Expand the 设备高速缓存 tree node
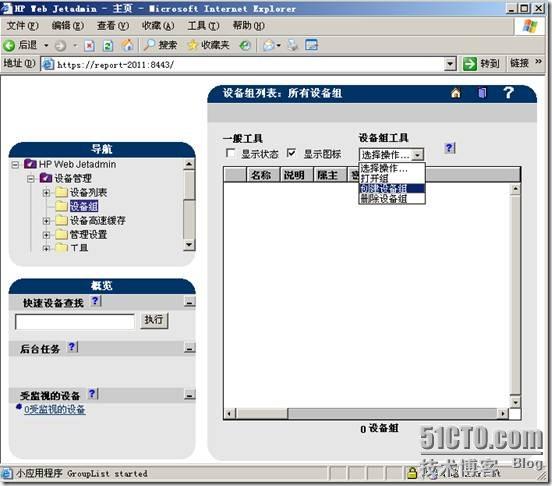This screenshot has height=486, width=552. pos(46,221)
